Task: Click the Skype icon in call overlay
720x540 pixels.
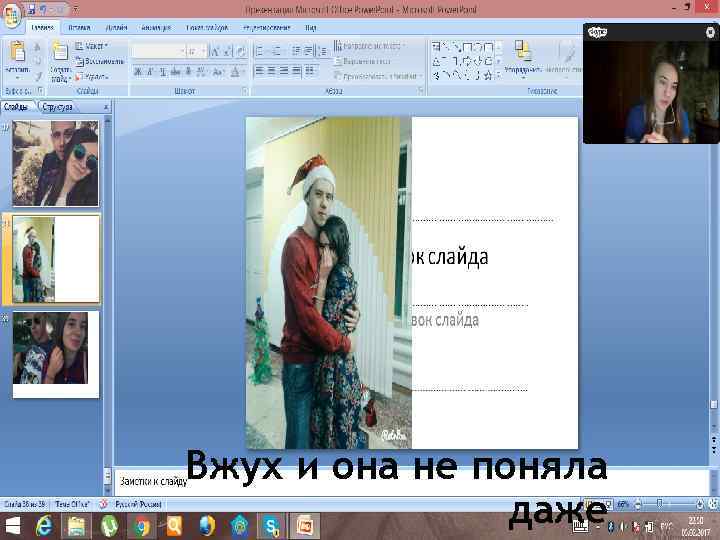Action: 597,32
